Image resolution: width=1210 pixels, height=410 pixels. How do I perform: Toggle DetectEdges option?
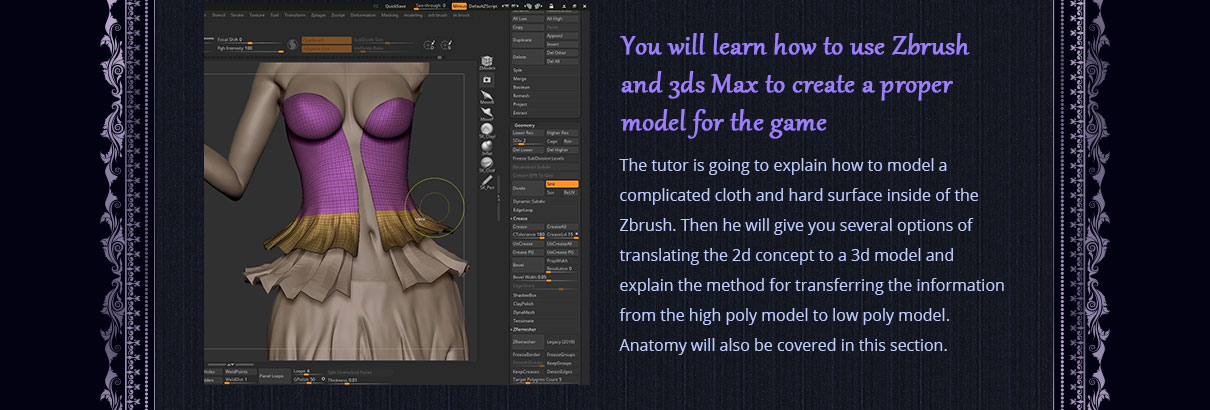click(561, 371)
